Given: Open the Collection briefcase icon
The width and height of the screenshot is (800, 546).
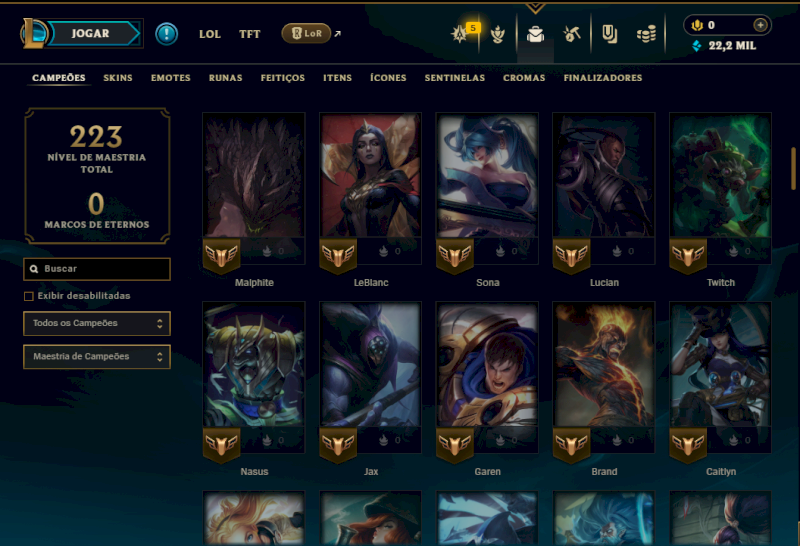Looking at the screenshot, I should (x=535, y=34).
